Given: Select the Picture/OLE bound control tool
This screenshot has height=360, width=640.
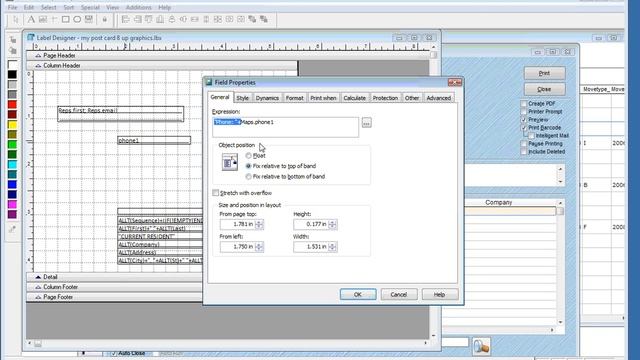Looking at the screenshot, I should coord(89,19).
